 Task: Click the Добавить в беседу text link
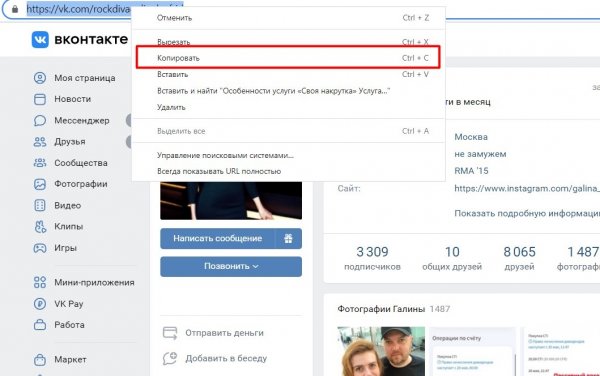pyautogui.click(x=226, y=359)
